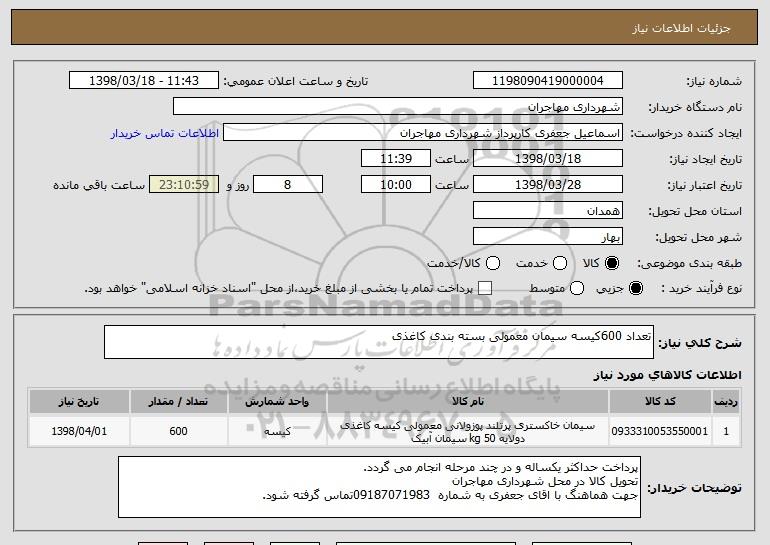
Task: Click the remaining days field showing 8
Action: [288, 185]
